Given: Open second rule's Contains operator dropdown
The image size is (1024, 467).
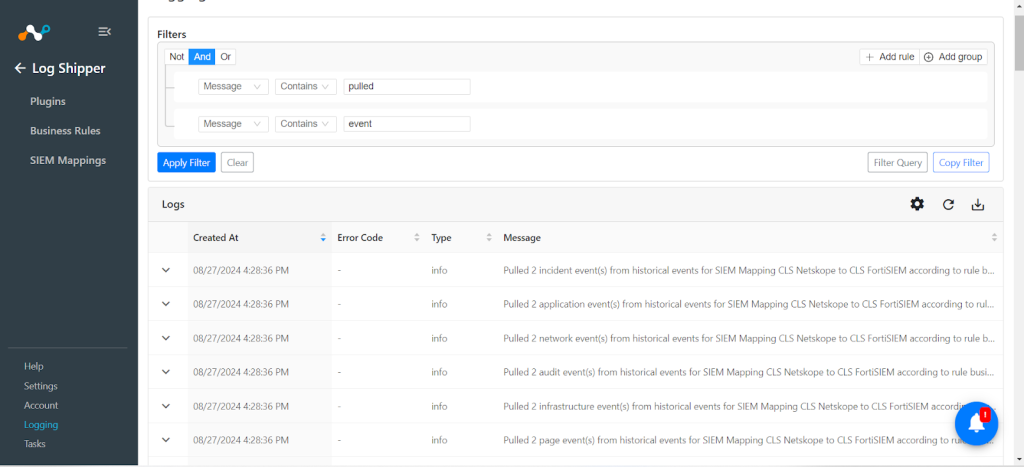Looking at the screenshot, I should pyautogui.click(x=306, y=123).
